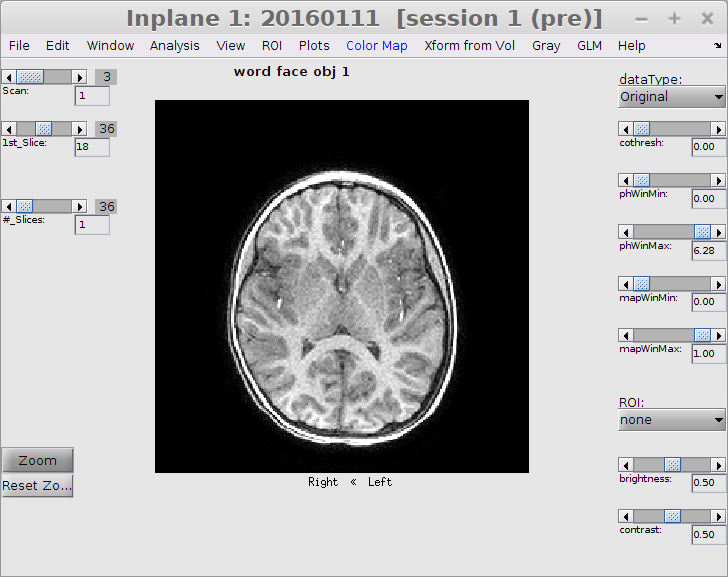Open the ROI selection dropdown
The image size is (728, 577).
pyautogui.click(x=671, y=420)
